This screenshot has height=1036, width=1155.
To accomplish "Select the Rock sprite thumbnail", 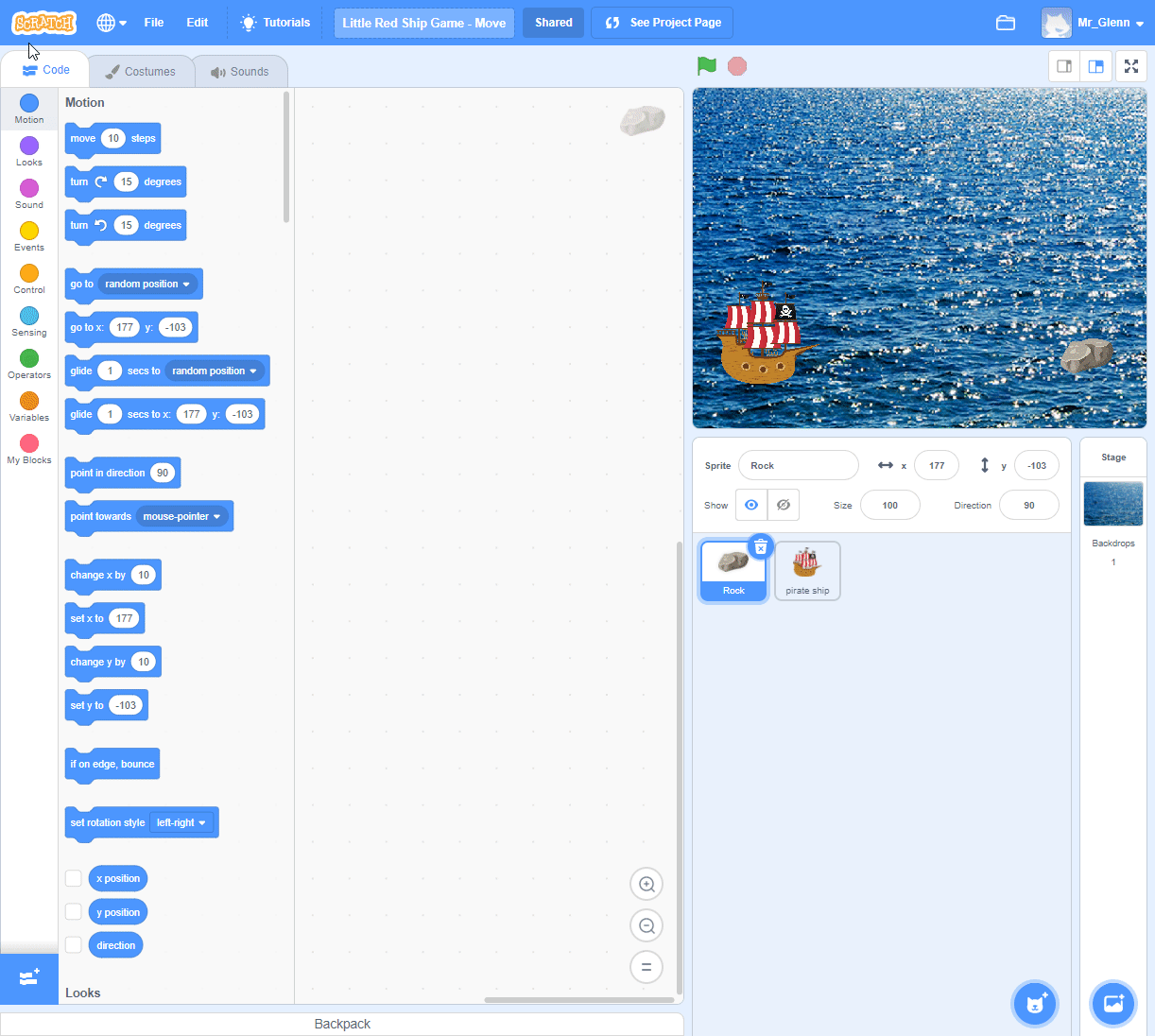I will [733, 570].
